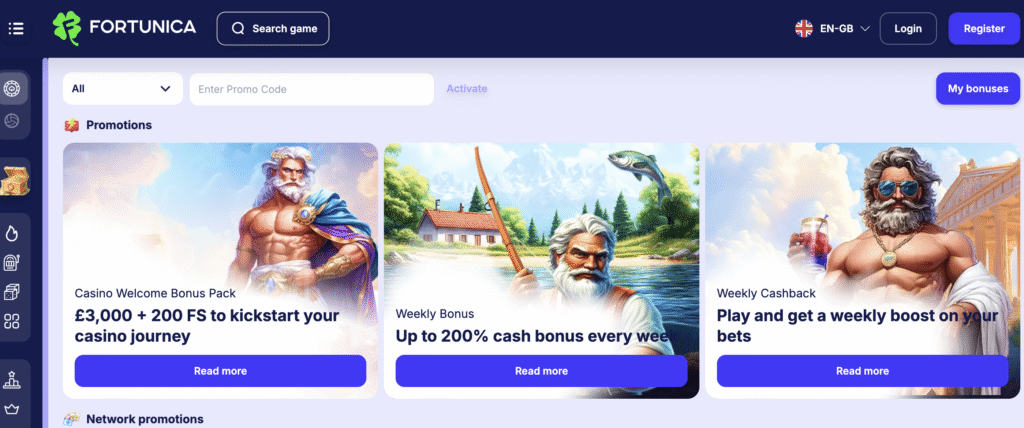The width and height of the screenshot is (1024, 428).
Task: Click the Enter Promo Code field
Action: pyautogui.click(x=312, y=89)
